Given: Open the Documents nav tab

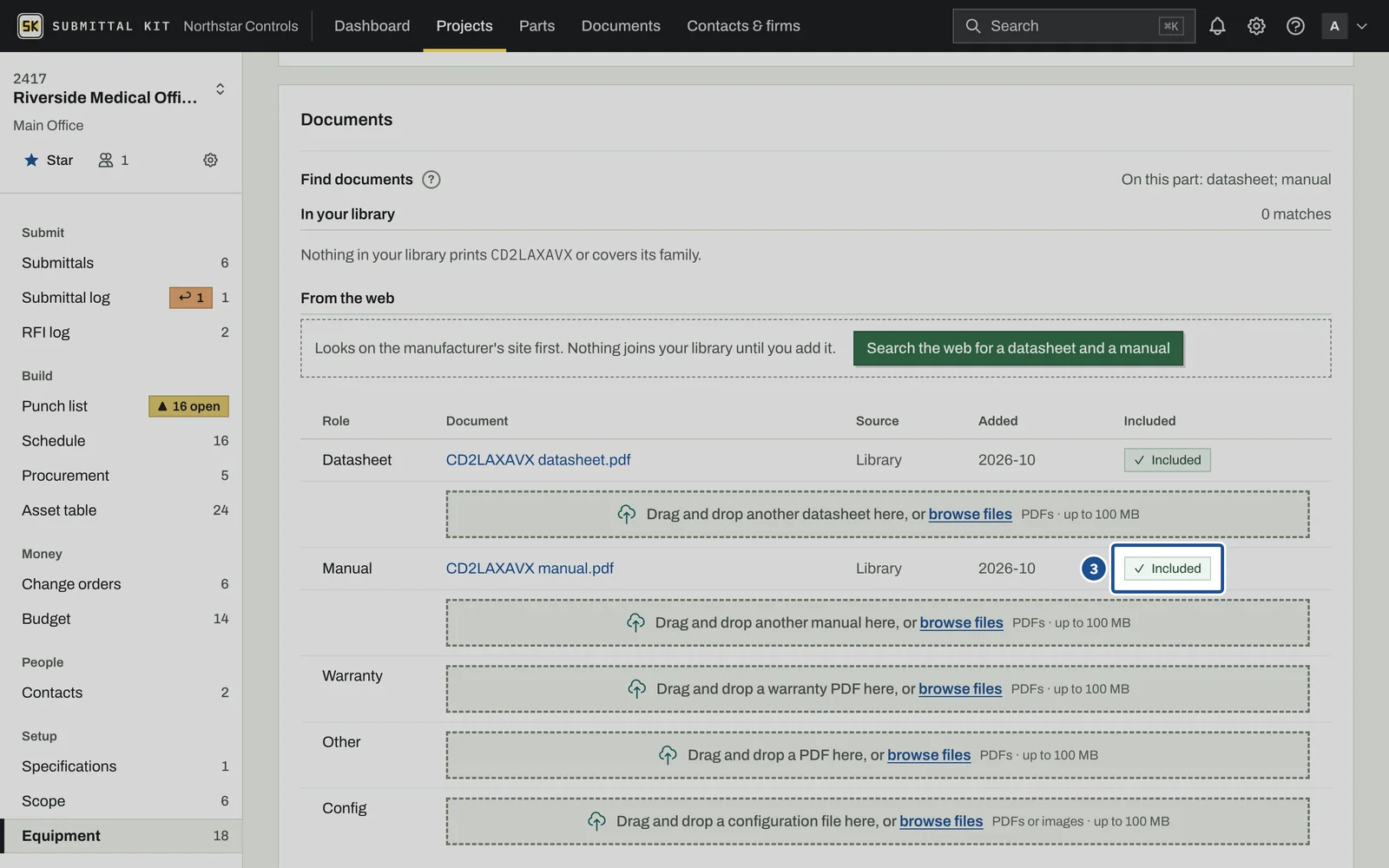Looking at the screenshot, I should pyautogui.click(x=621, y=26).
